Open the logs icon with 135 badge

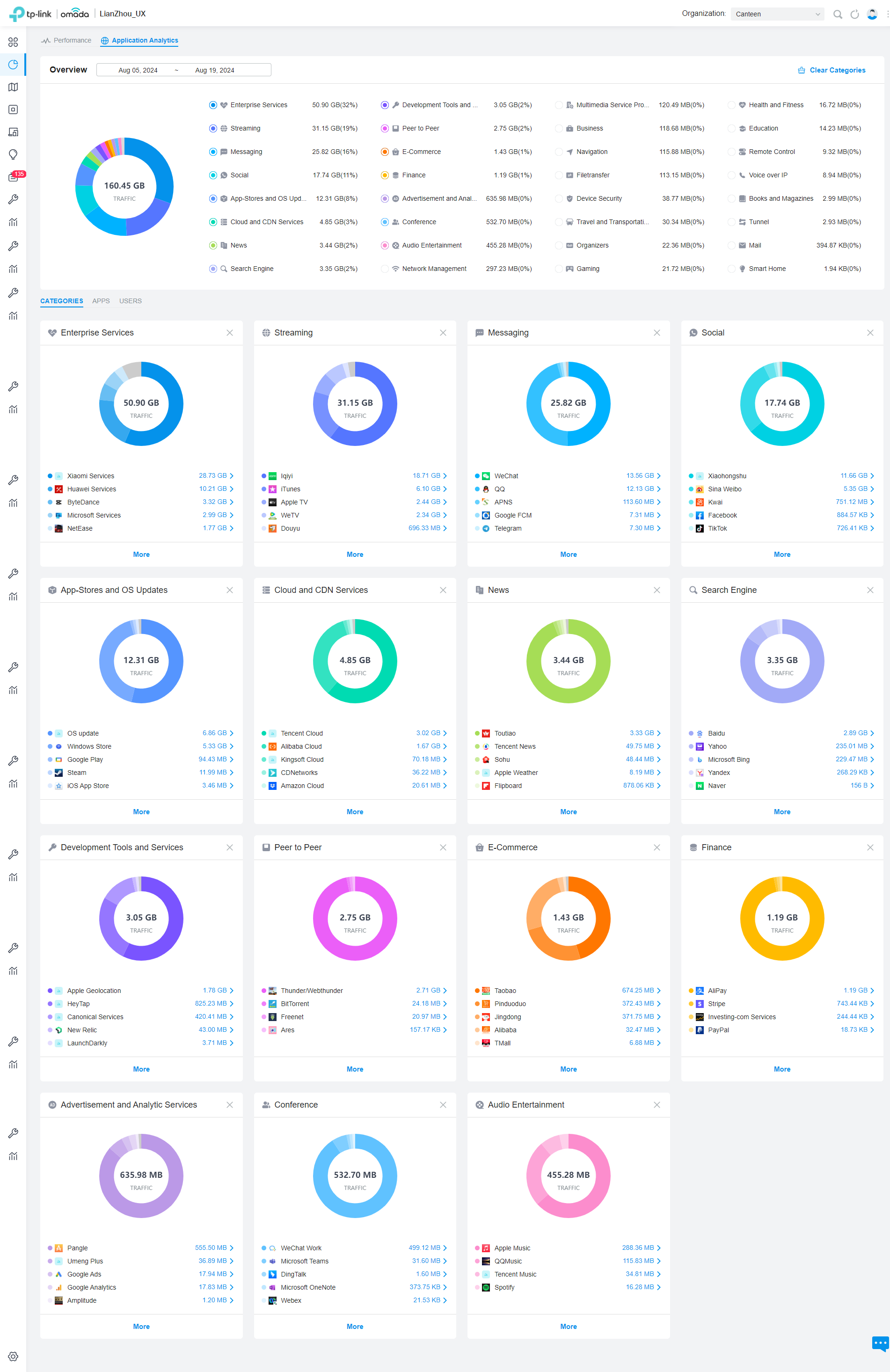click(14, 176)
